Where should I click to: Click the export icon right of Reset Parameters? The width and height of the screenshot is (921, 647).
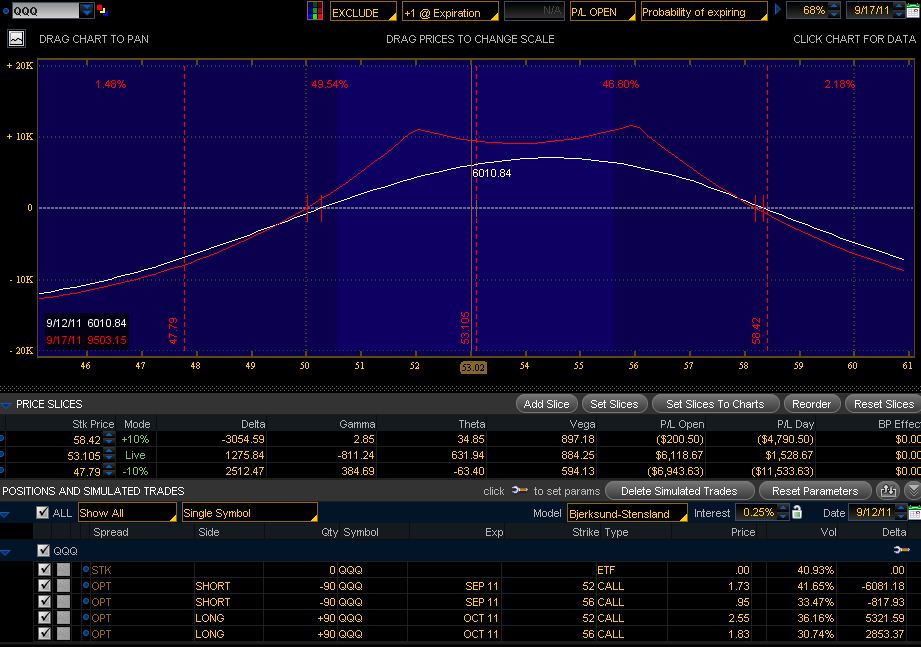(x=888, y=490)
